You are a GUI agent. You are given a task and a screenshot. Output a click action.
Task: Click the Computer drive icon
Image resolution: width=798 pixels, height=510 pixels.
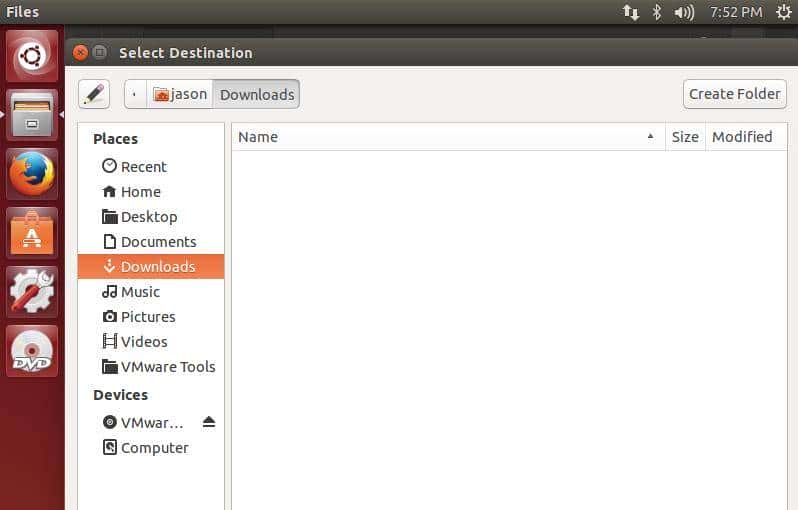(x=109, y=447)
